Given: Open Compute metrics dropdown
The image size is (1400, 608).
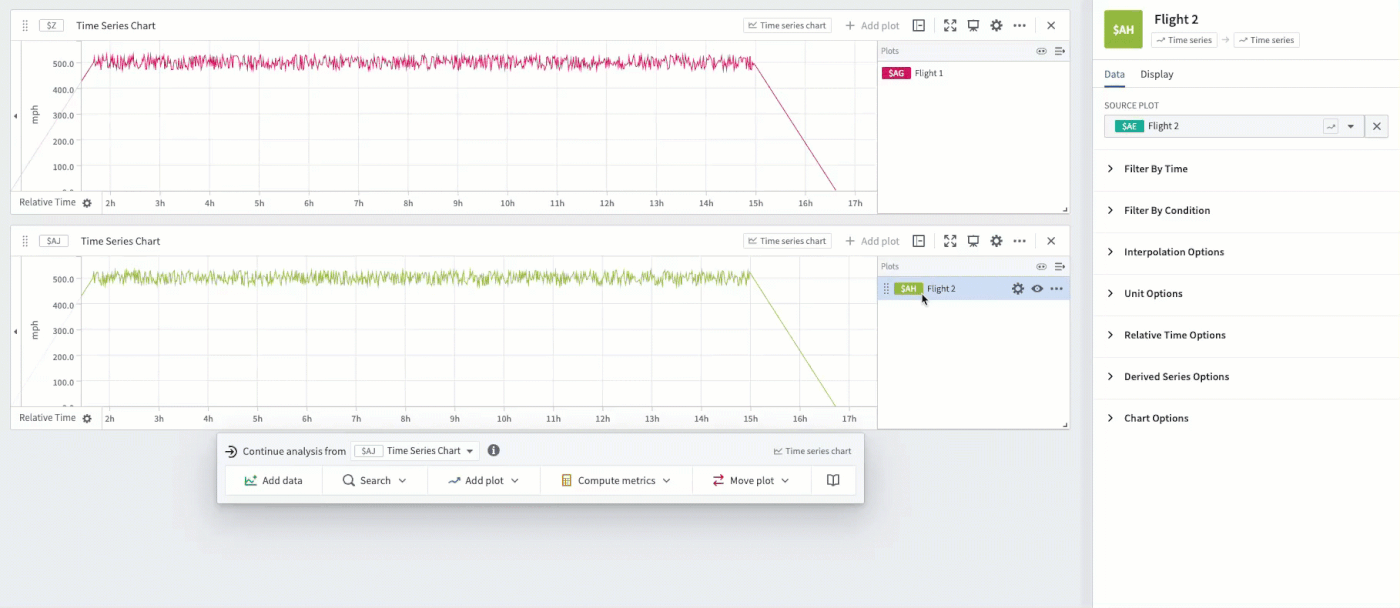Looking at the screenshot, I should (x=616, y=481).
